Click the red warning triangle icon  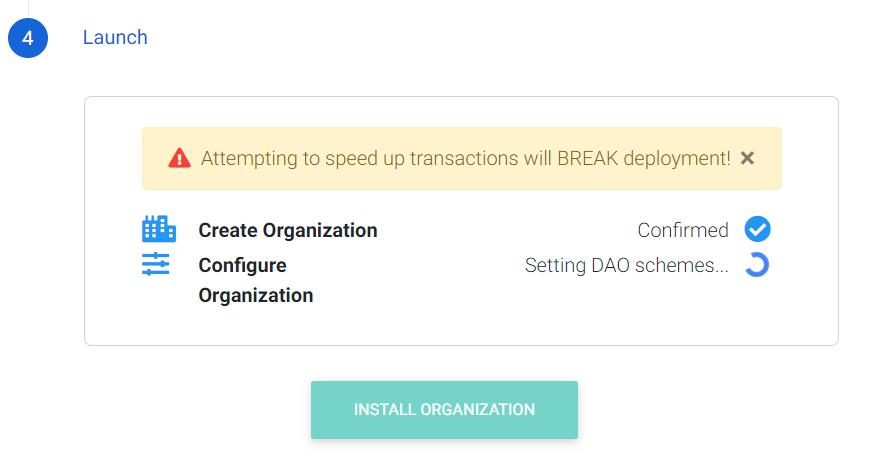[x=179, y=158]
